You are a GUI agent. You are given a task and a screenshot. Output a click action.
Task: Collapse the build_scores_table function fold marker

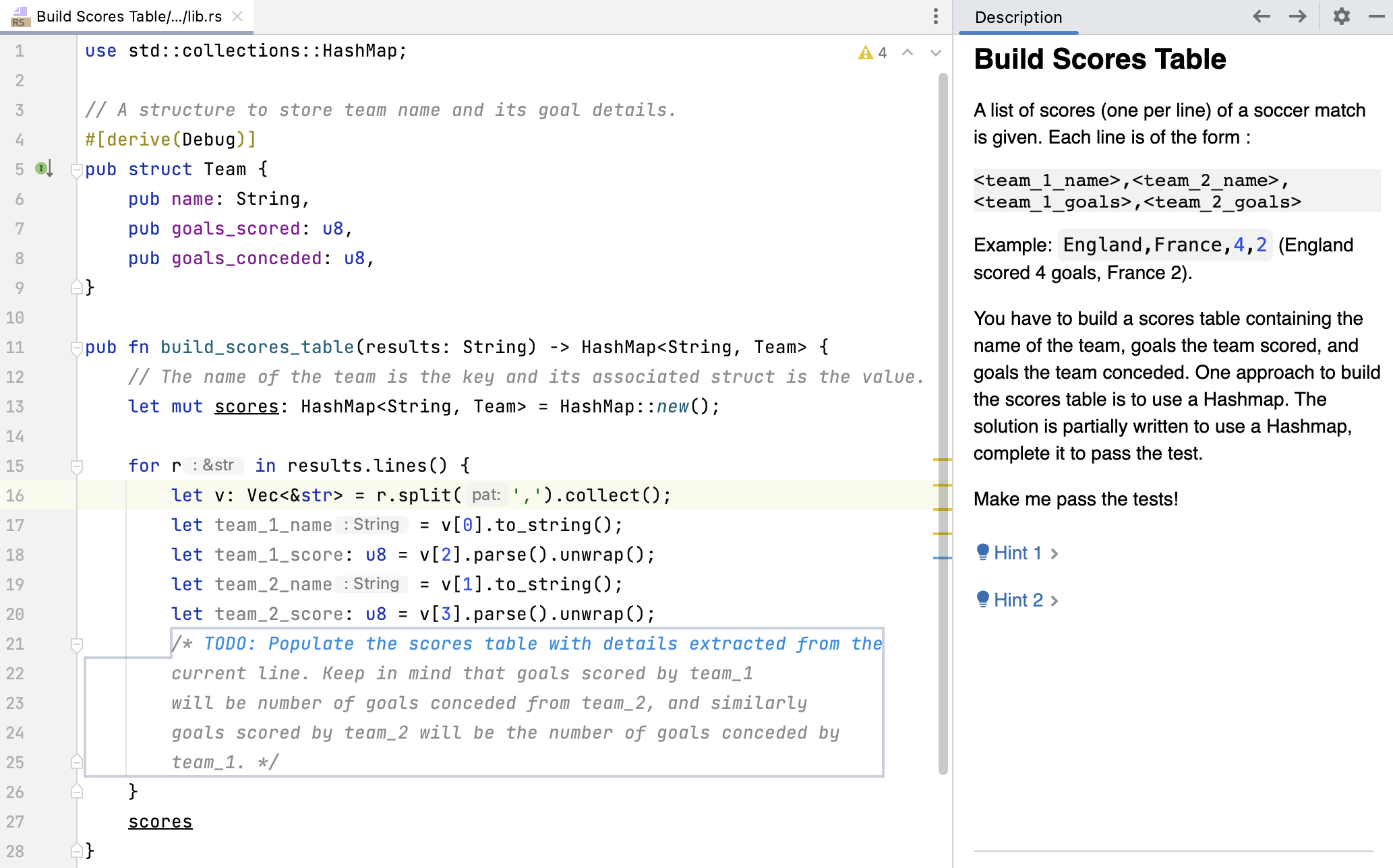coord(77,348)
